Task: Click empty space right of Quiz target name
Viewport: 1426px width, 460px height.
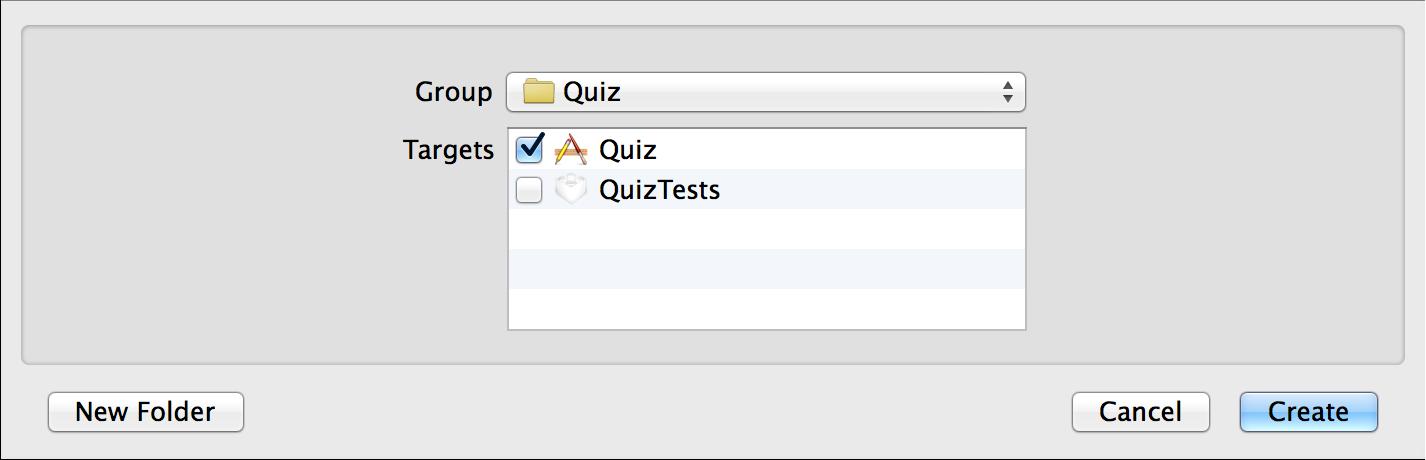Action: pyautogui.click(x=841, y=149)
